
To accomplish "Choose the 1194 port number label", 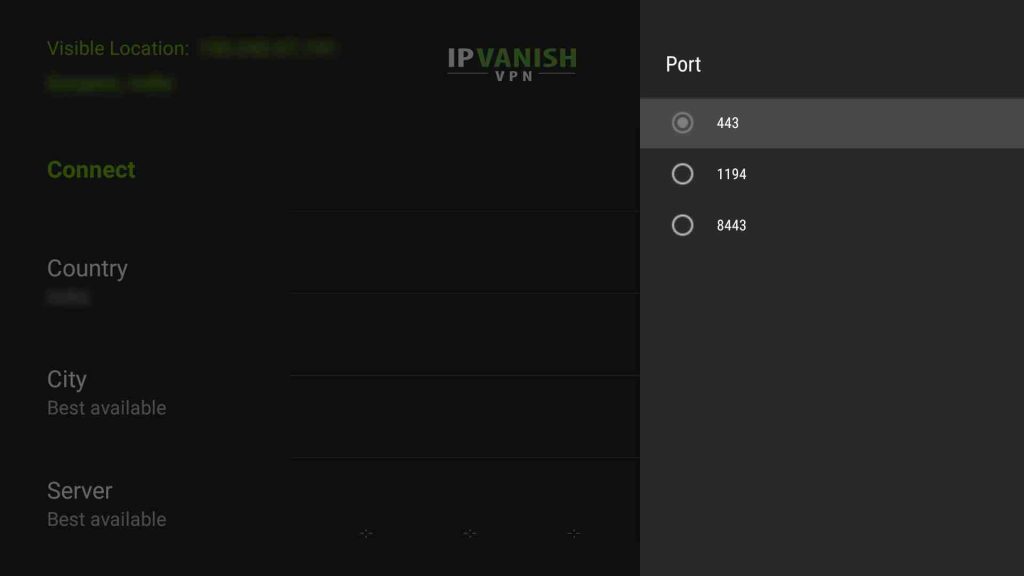I will 731,174.
